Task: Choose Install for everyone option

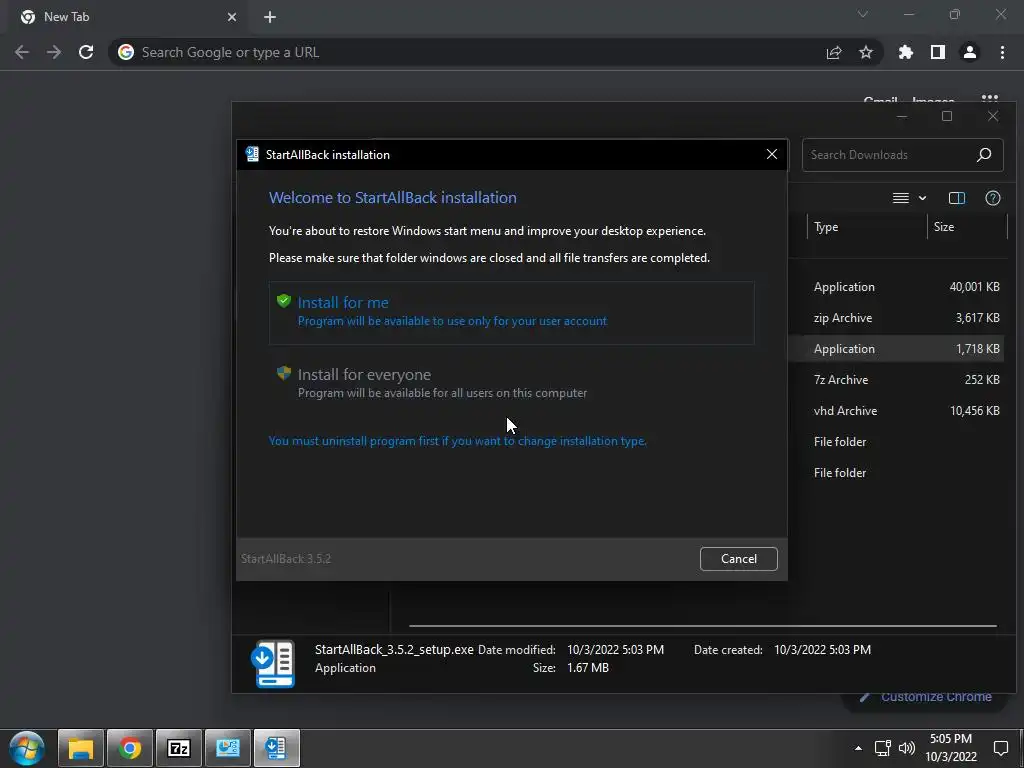Action: 511,383
